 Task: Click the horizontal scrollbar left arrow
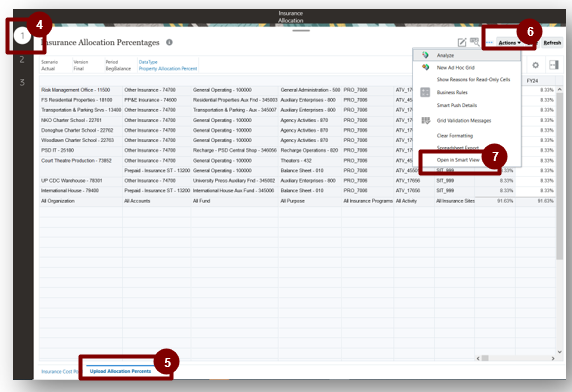pyautogui.click(x=478, y=358)
